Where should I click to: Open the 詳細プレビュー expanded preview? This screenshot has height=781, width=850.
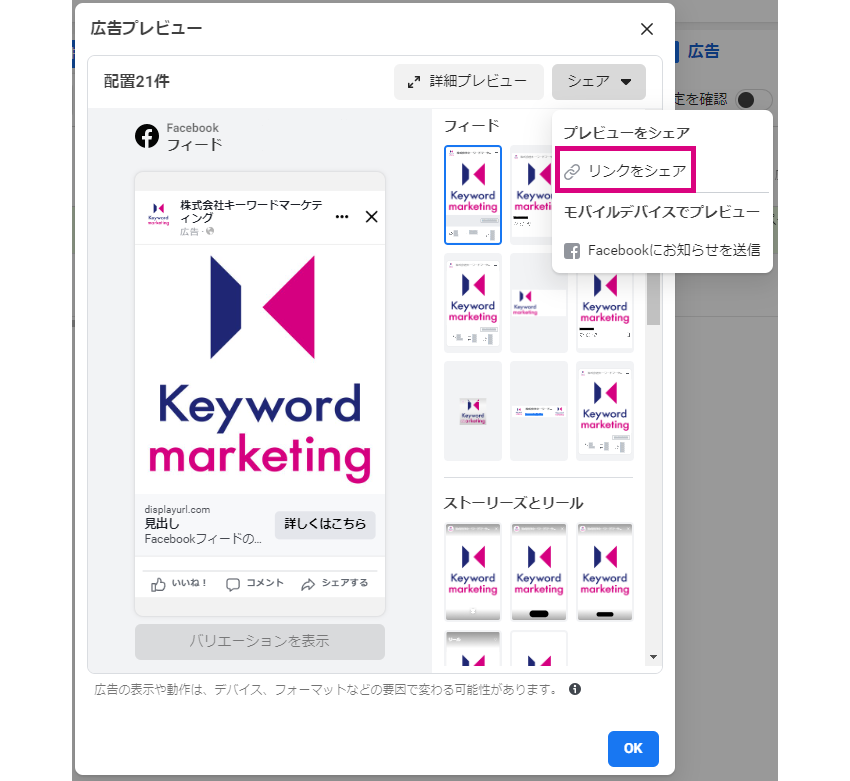click(x=468, y=82)
